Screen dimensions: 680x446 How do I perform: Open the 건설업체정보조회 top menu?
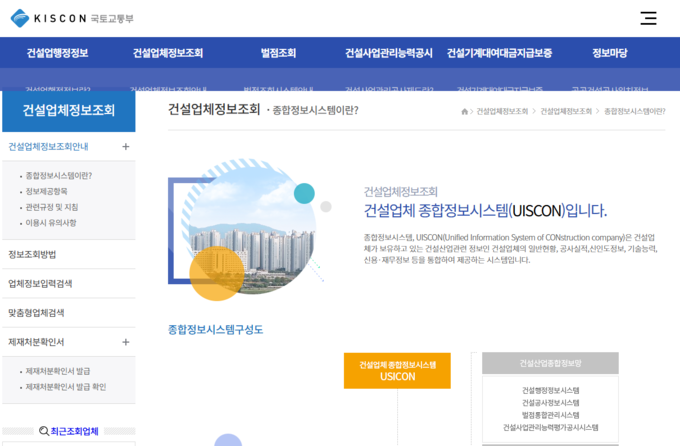(x=167, y=53)
